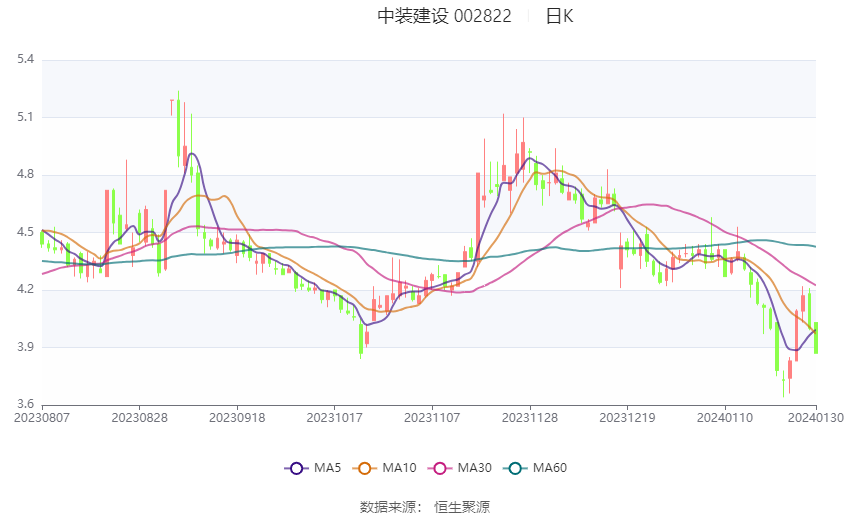The image size is (850, 517).
Task: Toggle the MA5 legend series
Action: coord(313,468)
